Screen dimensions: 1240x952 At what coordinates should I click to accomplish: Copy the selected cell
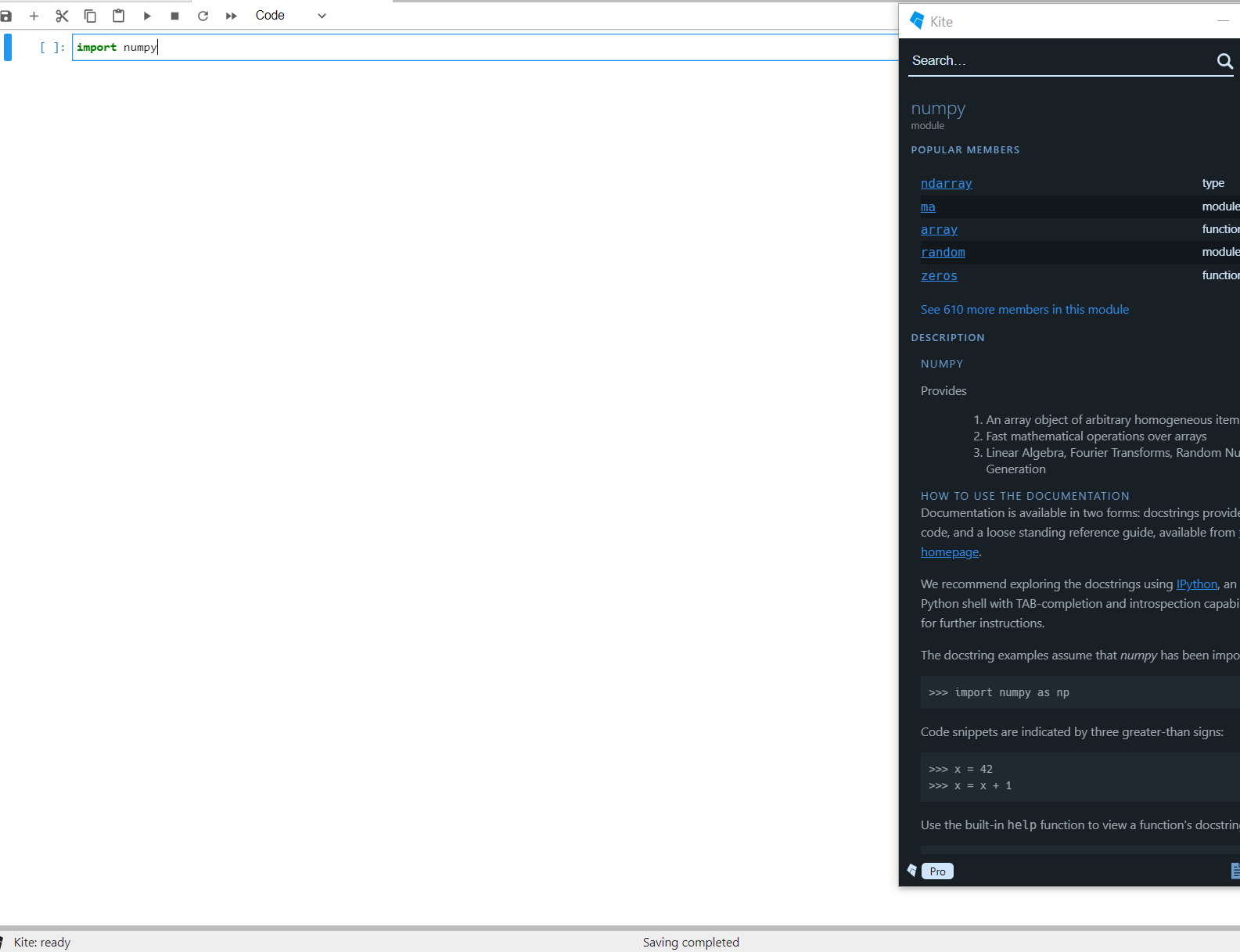90,16
